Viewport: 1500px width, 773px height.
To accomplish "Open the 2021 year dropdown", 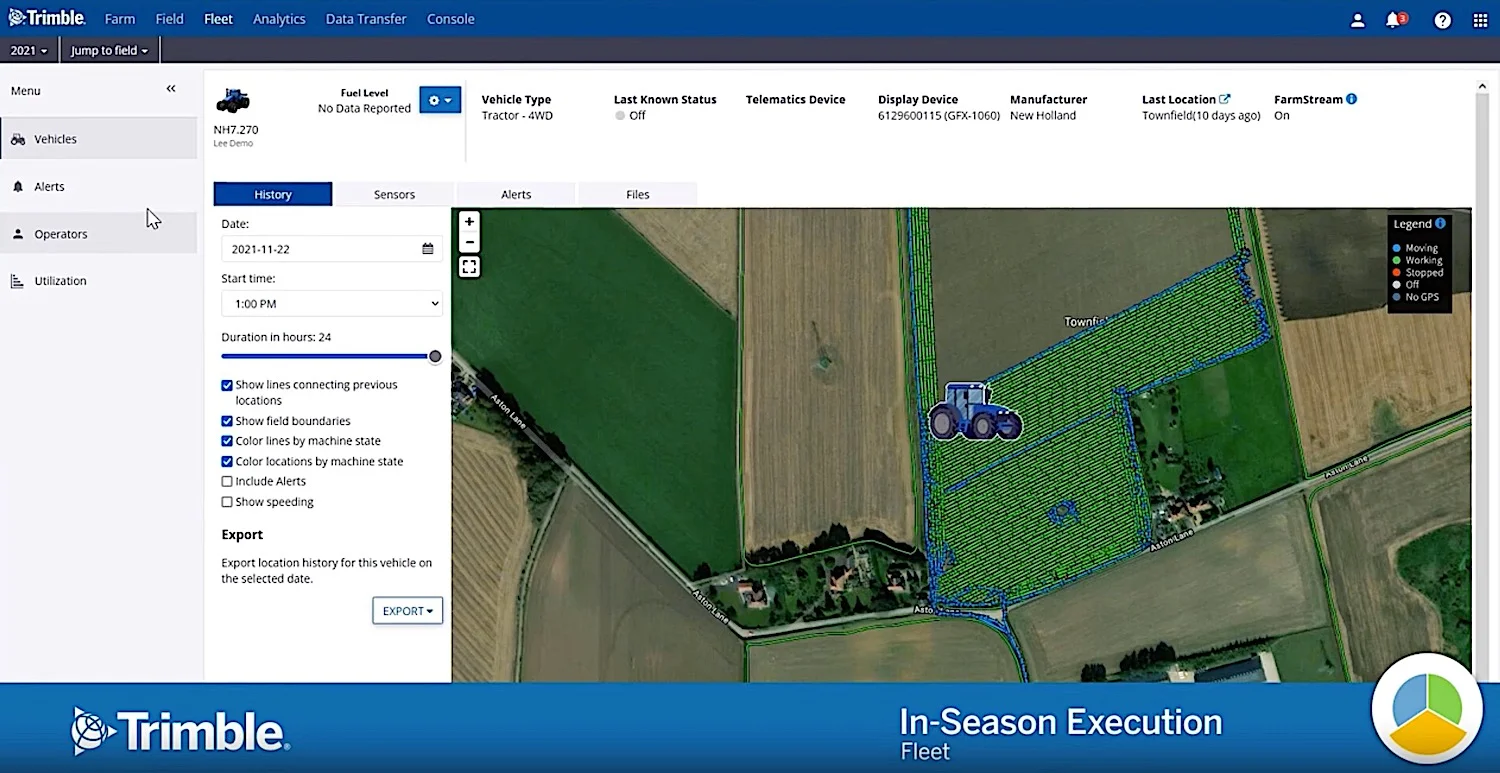I will (29, 50).
